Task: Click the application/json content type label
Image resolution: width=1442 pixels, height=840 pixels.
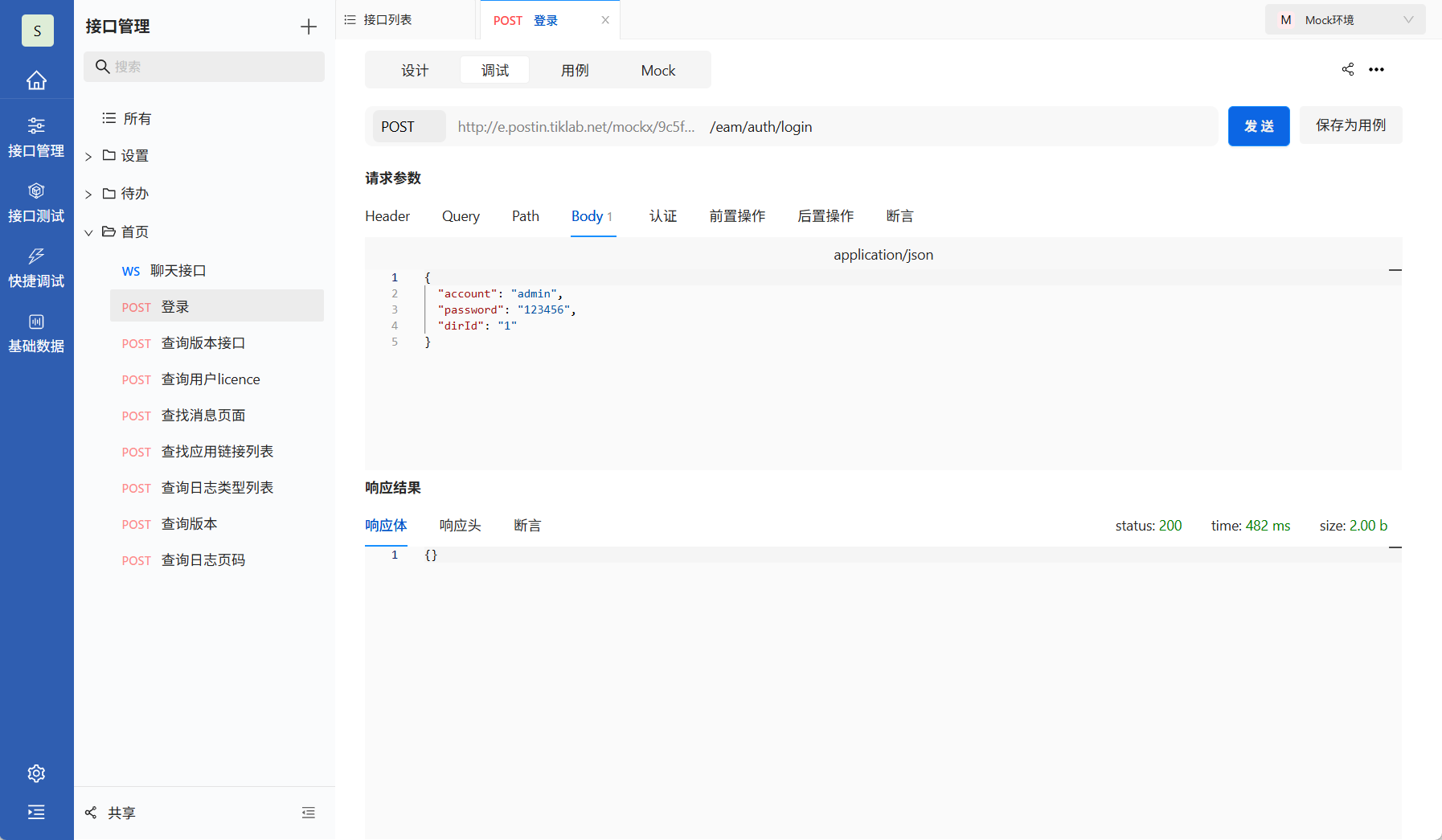Action: pos(883,254)
